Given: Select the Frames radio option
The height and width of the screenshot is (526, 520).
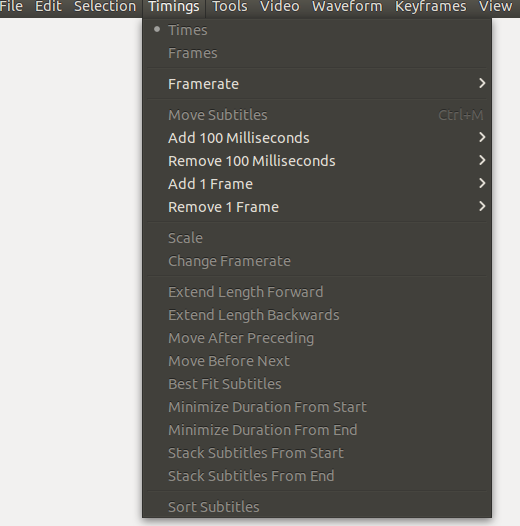Looking at the screenshot, I should 317,53.
